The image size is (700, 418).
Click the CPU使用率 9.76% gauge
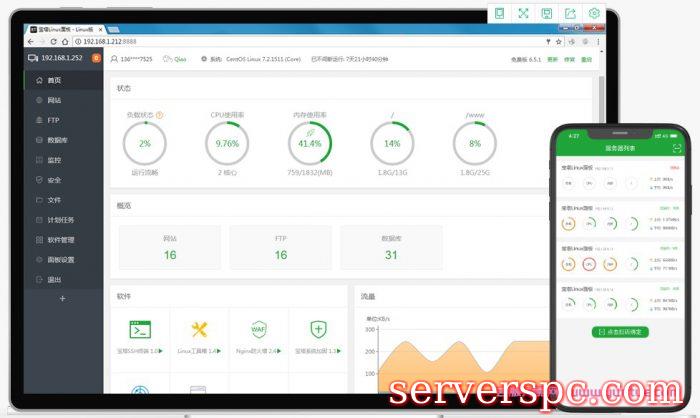click(x=227, y=143)
